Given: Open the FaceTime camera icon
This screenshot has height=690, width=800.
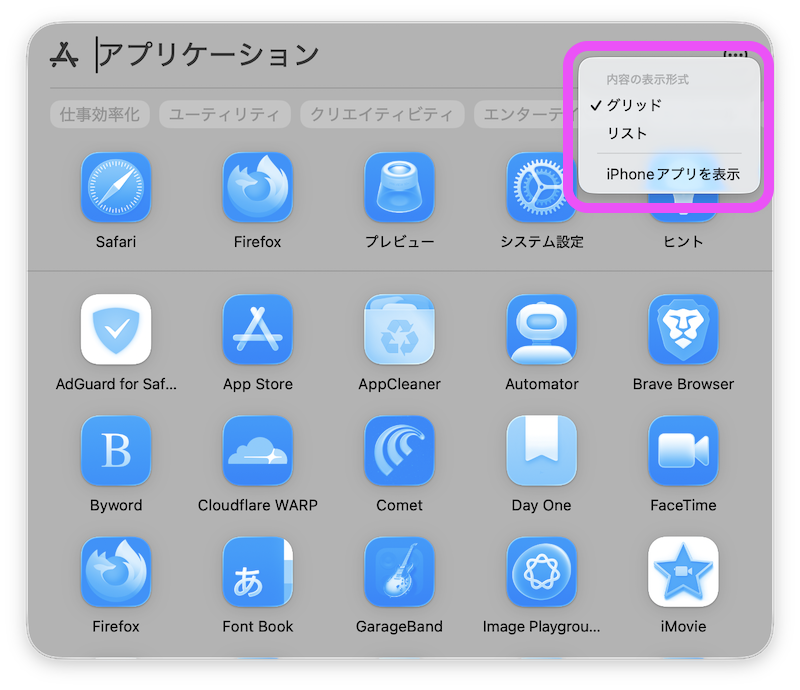Looking at the screenshot, I should pyautogui.click(x=683, y=451).
